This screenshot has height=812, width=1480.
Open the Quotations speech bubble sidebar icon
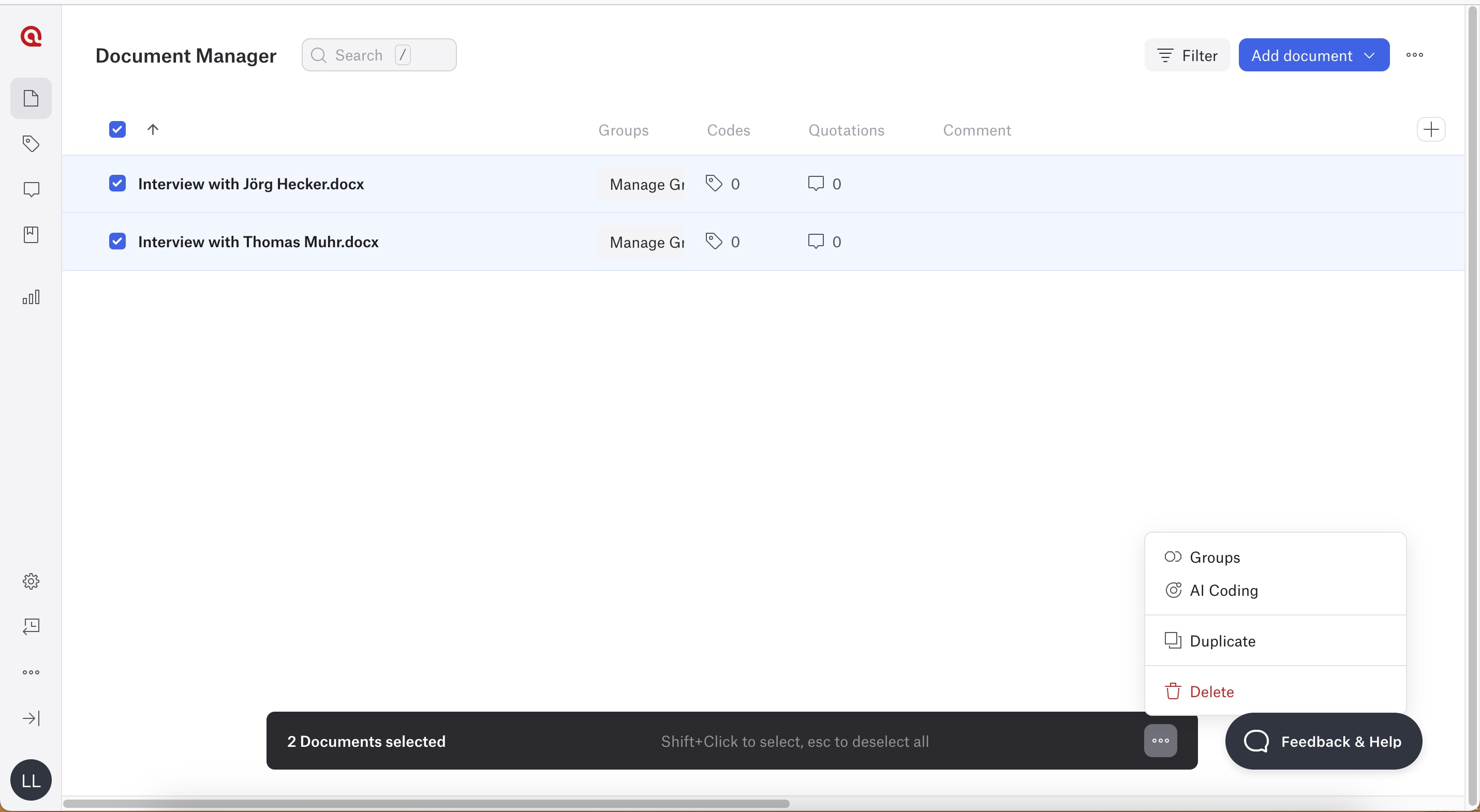click(31, 189)
